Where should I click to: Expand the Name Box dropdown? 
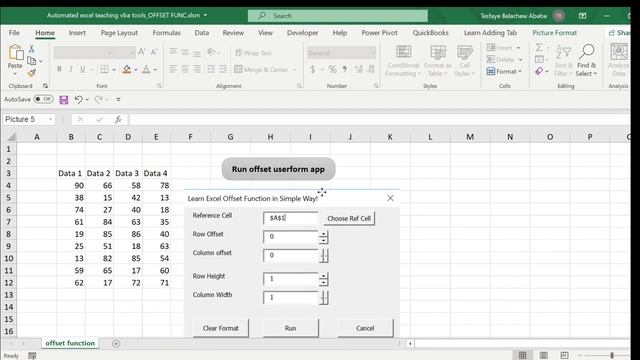[50, 119]
